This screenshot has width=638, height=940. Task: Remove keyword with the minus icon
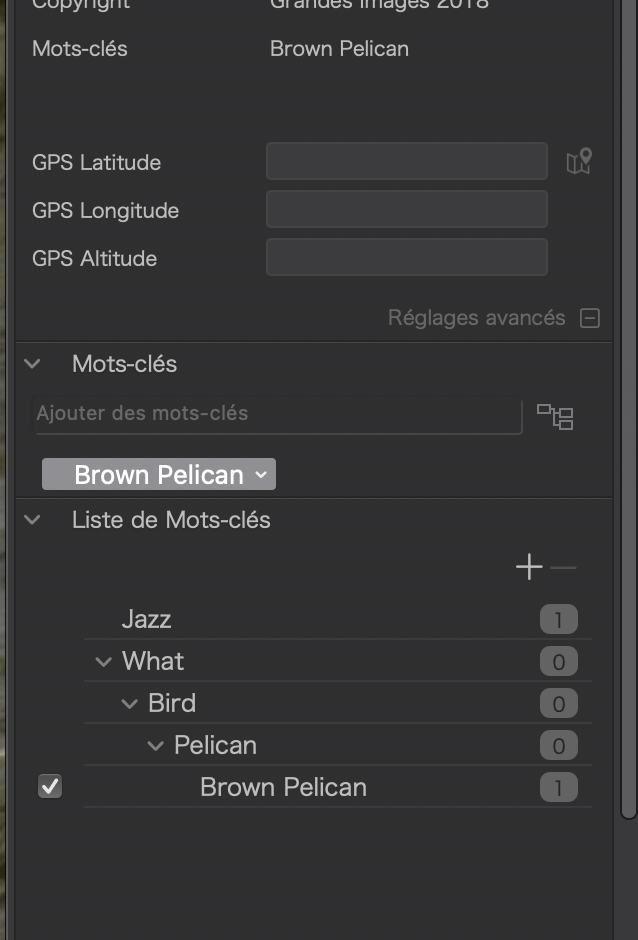[563, 567]
